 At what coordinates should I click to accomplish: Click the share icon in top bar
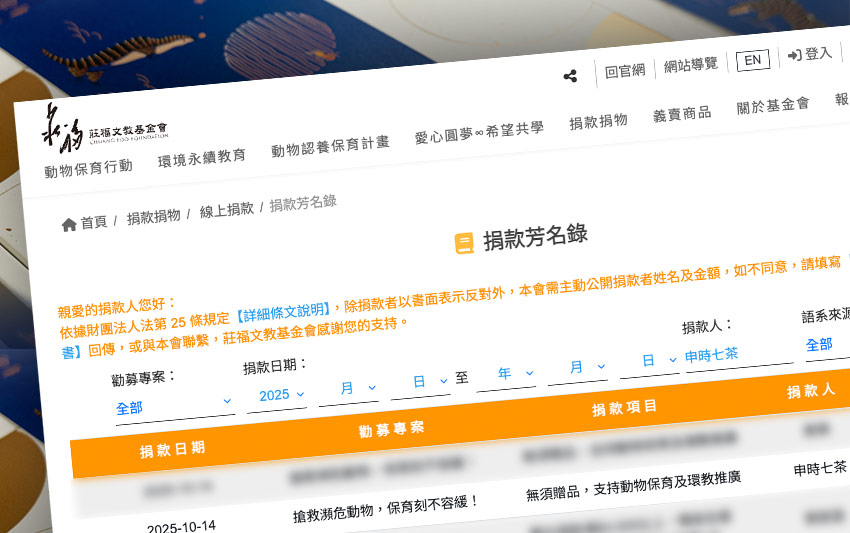[x=570, y=76]
